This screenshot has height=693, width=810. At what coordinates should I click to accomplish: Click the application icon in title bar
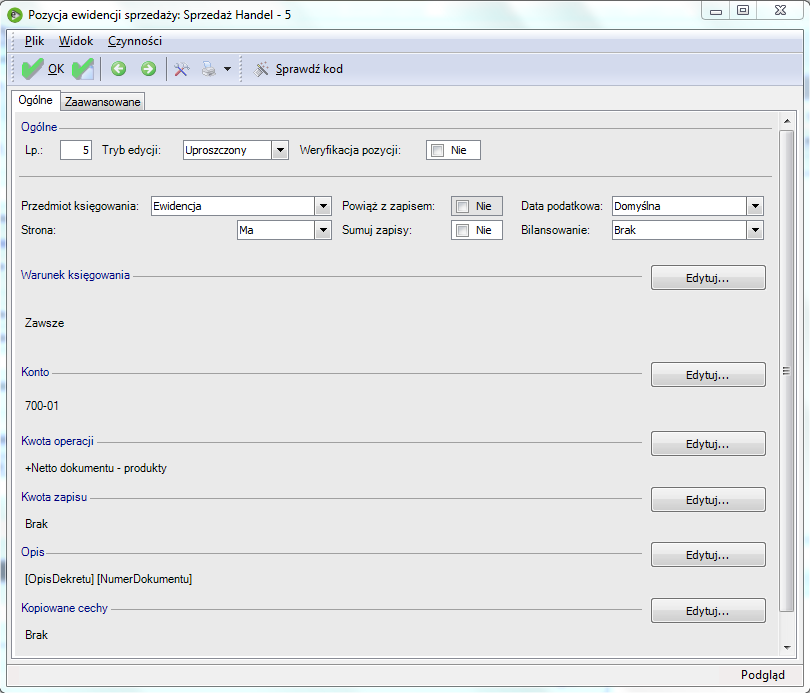tap(15, 15)
